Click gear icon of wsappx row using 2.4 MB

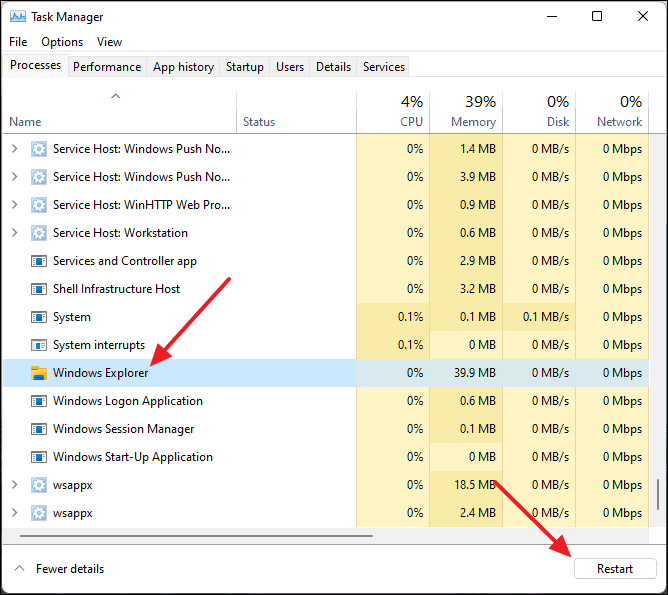[39, 513]
